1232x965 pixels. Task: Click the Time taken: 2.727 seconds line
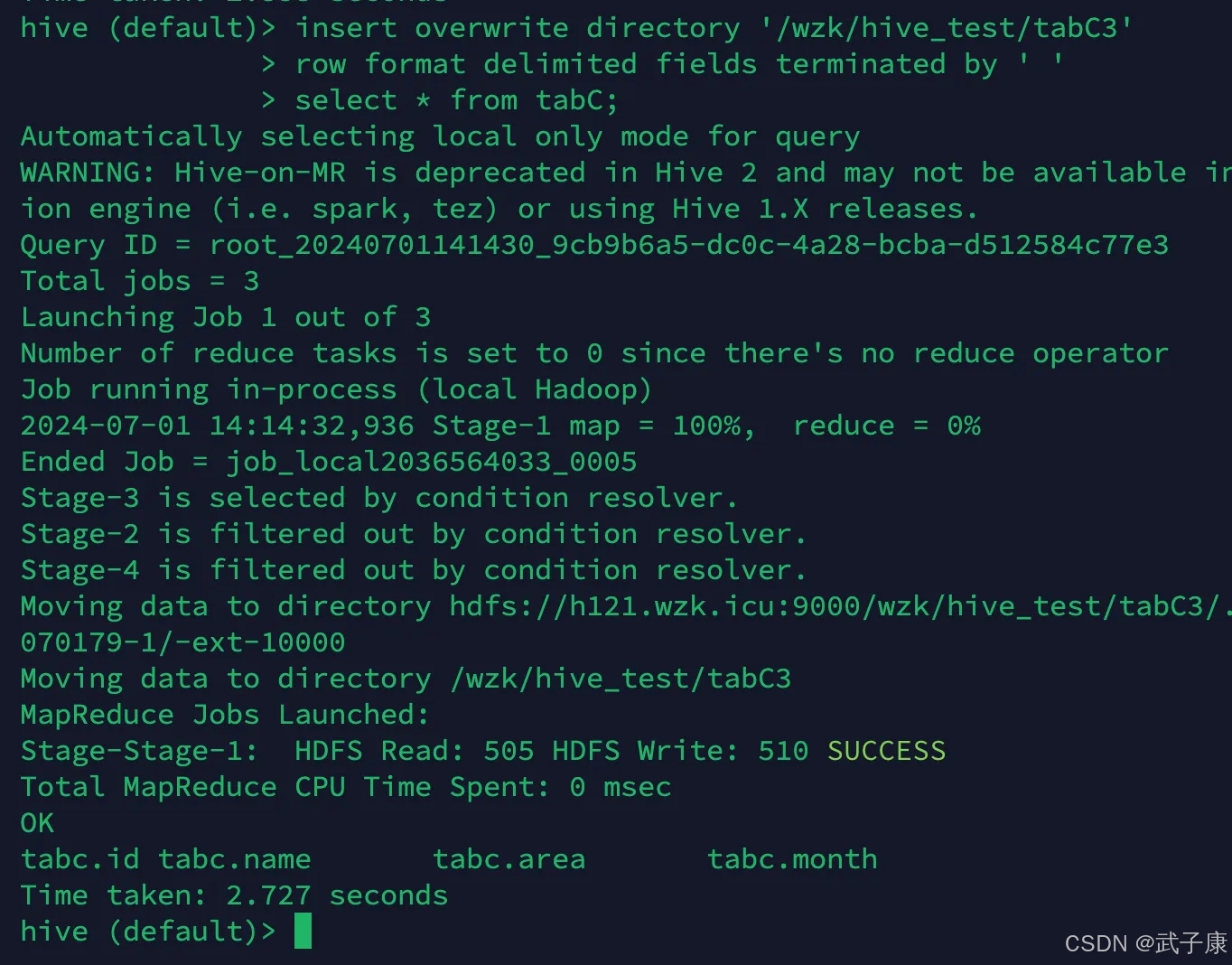(x=234, y=895)
